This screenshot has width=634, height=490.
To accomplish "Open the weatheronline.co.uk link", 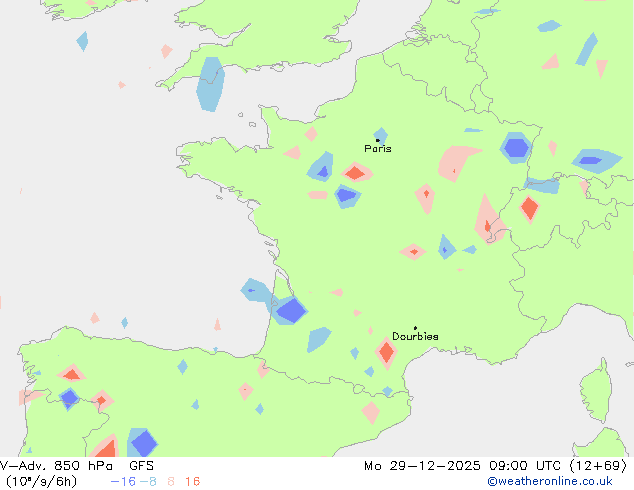I will (550, 481).
